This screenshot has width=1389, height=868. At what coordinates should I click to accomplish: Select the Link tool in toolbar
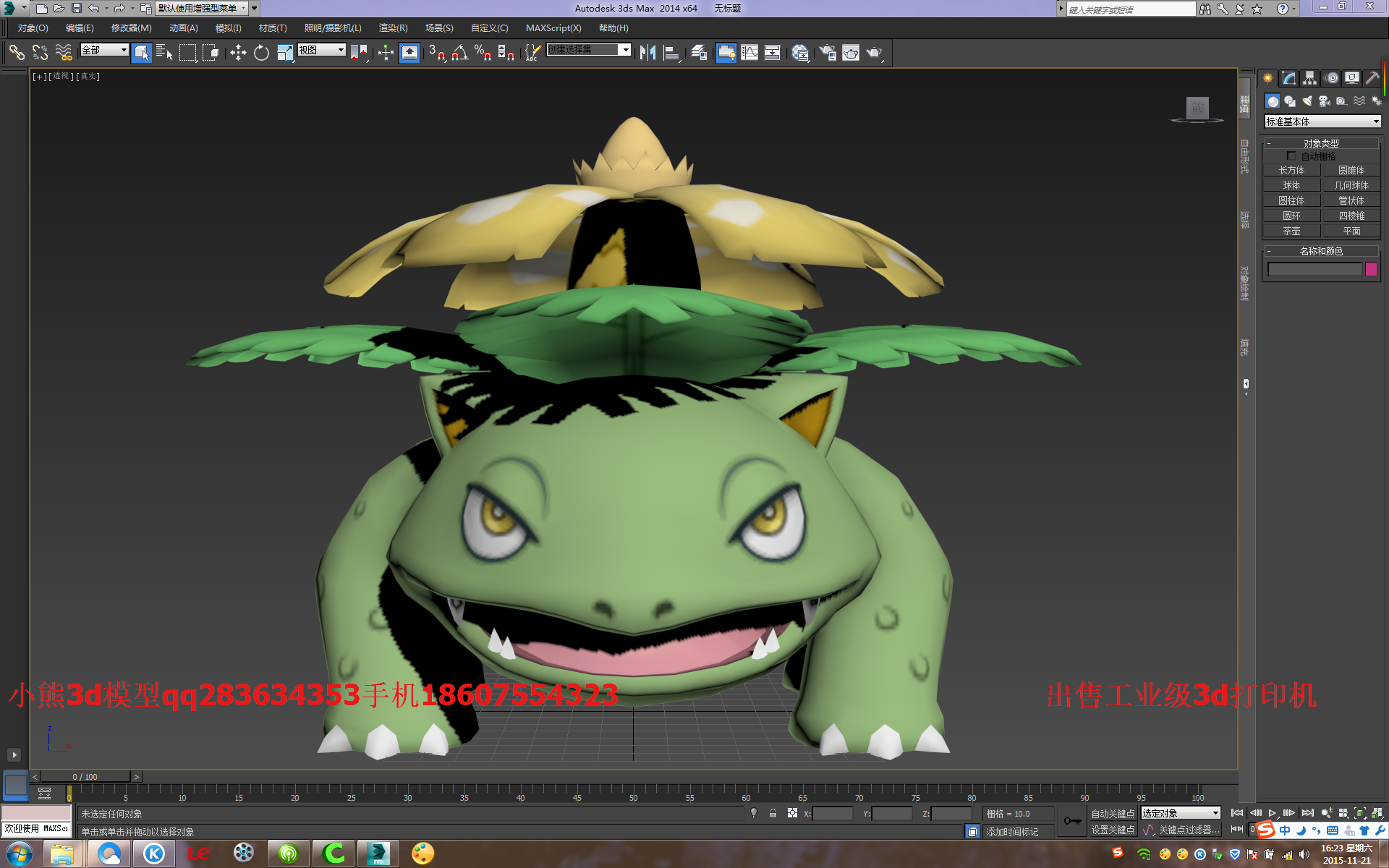[x=17, y=52]
